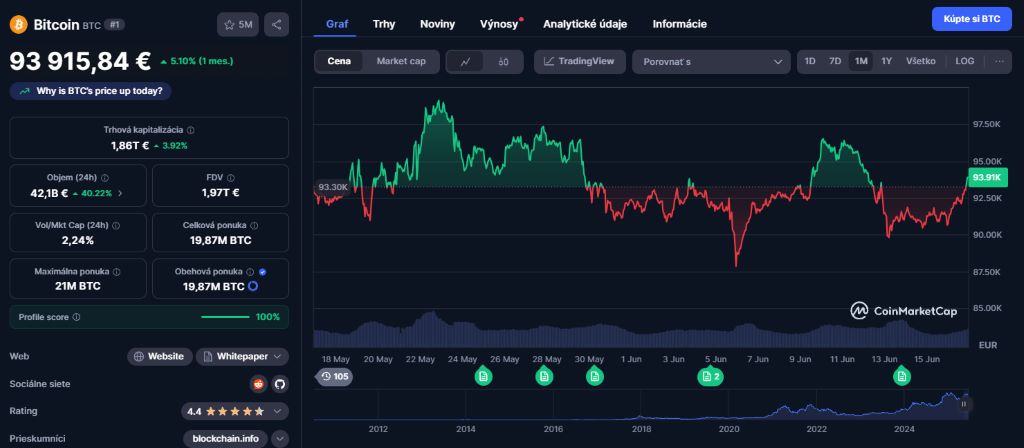Image resolution: width=1024 pixels, height=448 pixels.
Task: Select the line chart icon
Action: coord(466,62)
